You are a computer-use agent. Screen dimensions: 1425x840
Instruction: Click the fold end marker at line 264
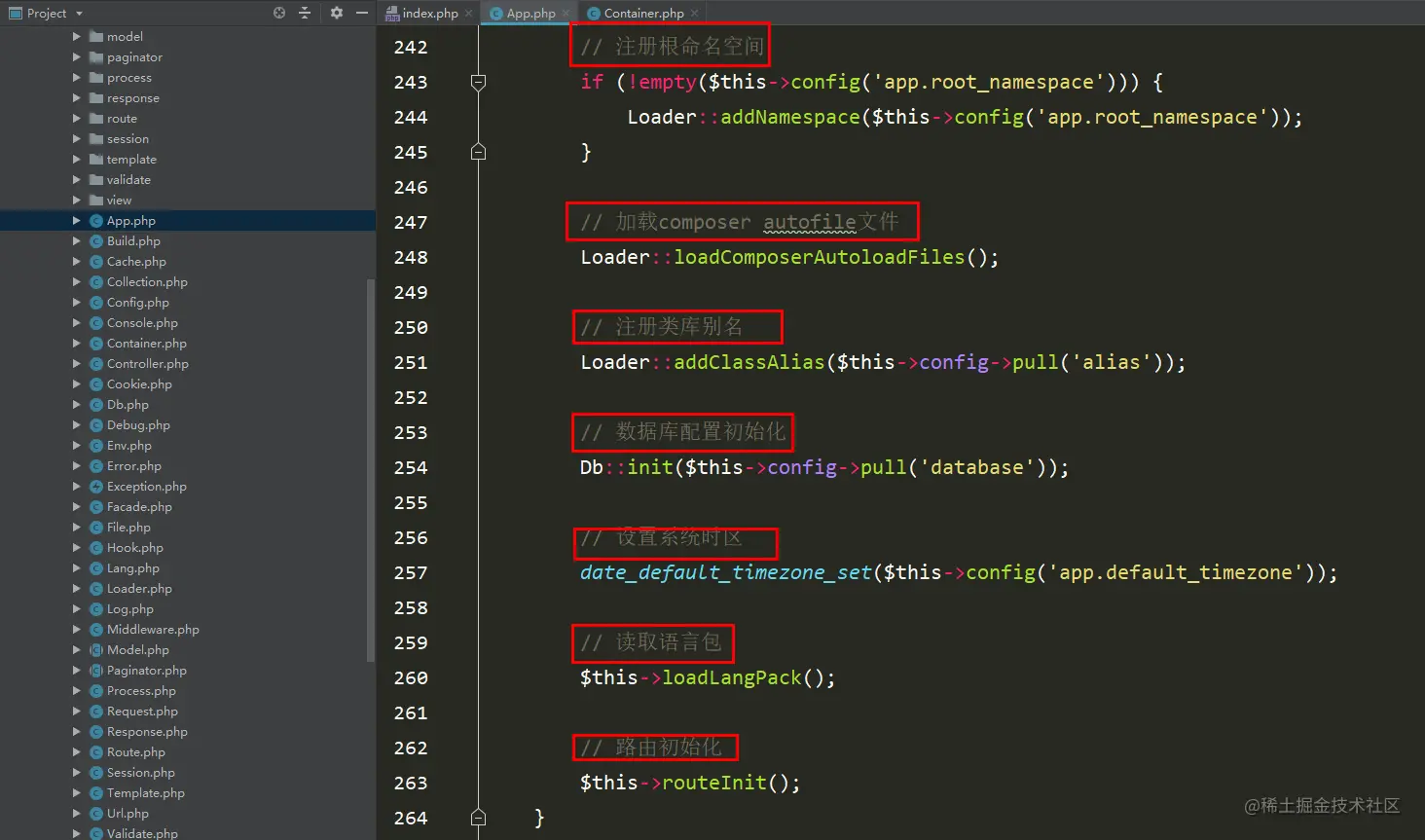click(478, 818)
